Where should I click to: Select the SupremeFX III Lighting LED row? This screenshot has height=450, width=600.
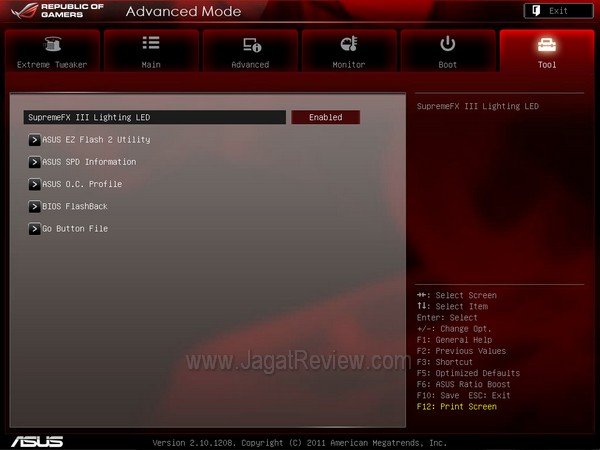155,117
